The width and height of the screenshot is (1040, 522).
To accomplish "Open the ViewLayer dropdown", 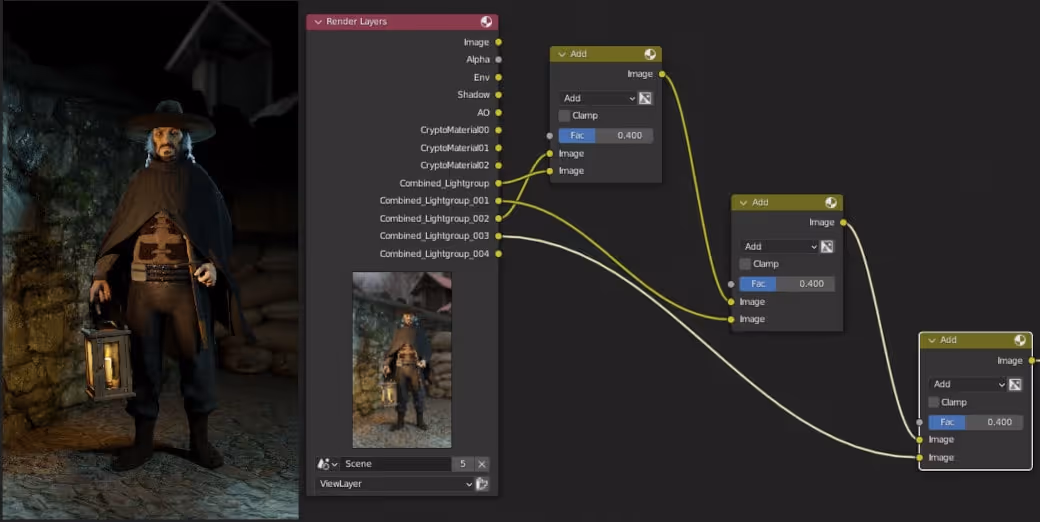I will pyautogui.click(x=395, y=484).
